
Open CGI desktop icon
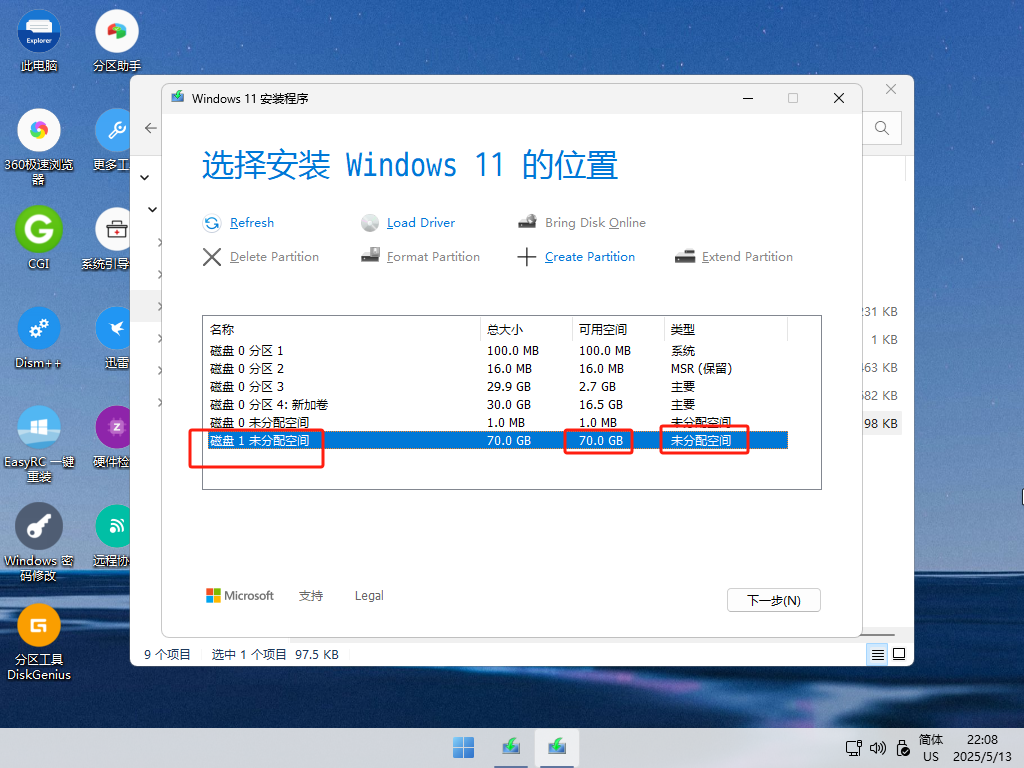click(x=39, y=238)
